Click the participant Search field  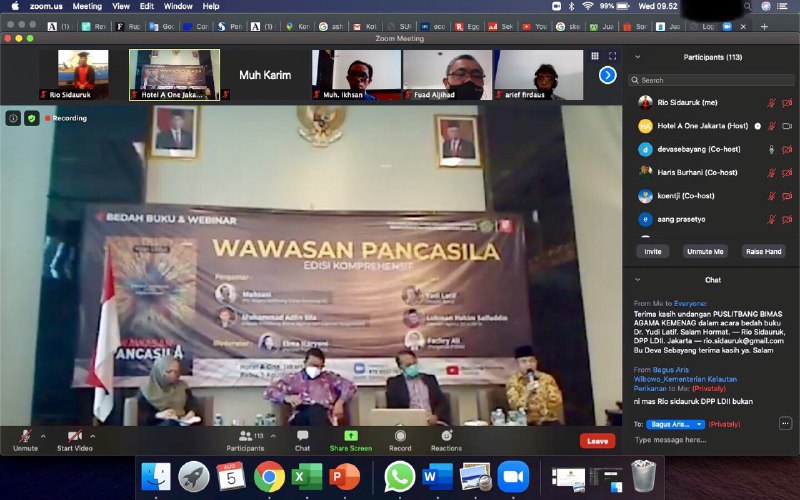pyautogui.click(x=712, y=80)
